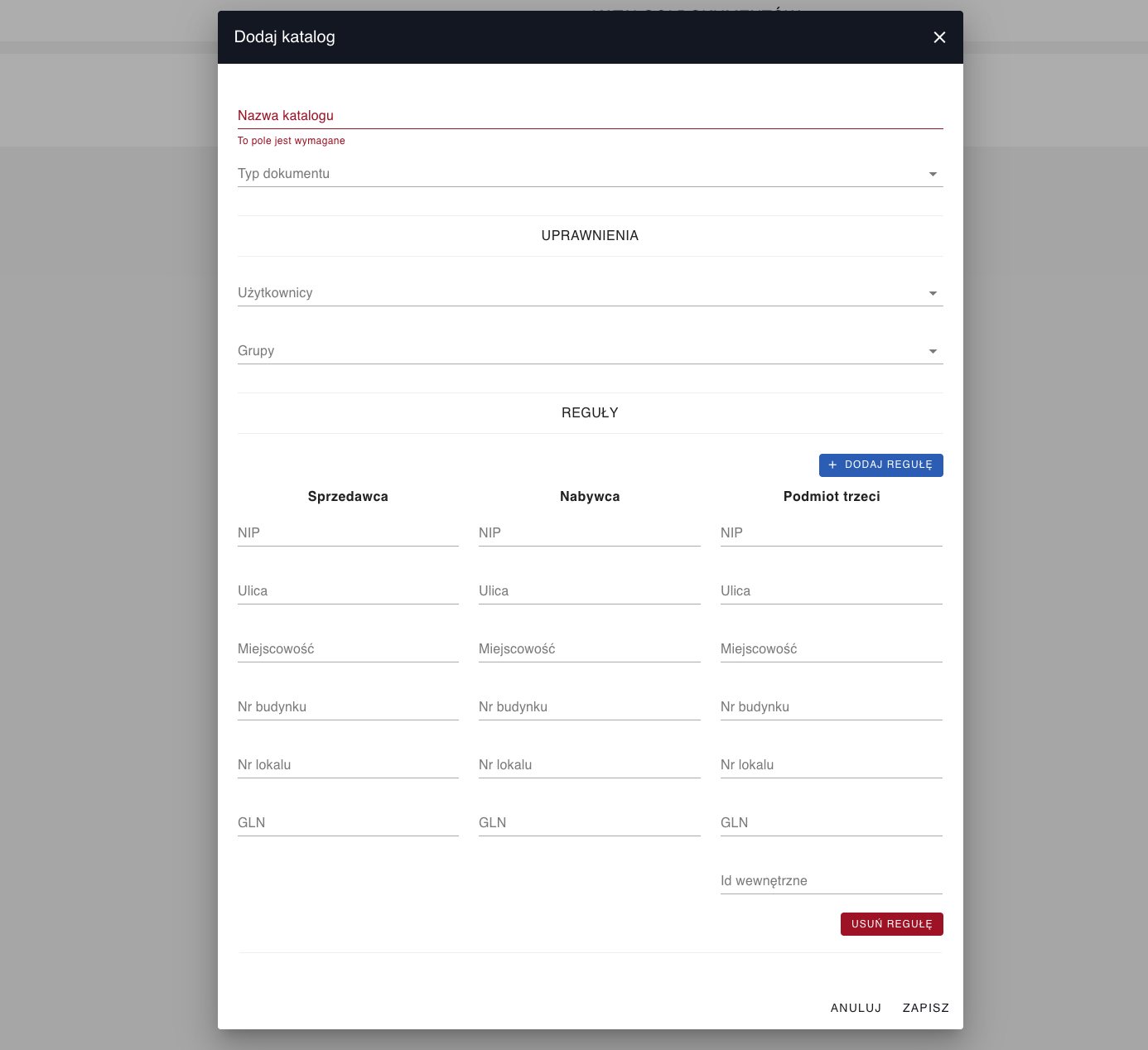1148x1050 pixels.
Task: Focus the Podmiot trzeci NIP field
Action: click(831, 533)
